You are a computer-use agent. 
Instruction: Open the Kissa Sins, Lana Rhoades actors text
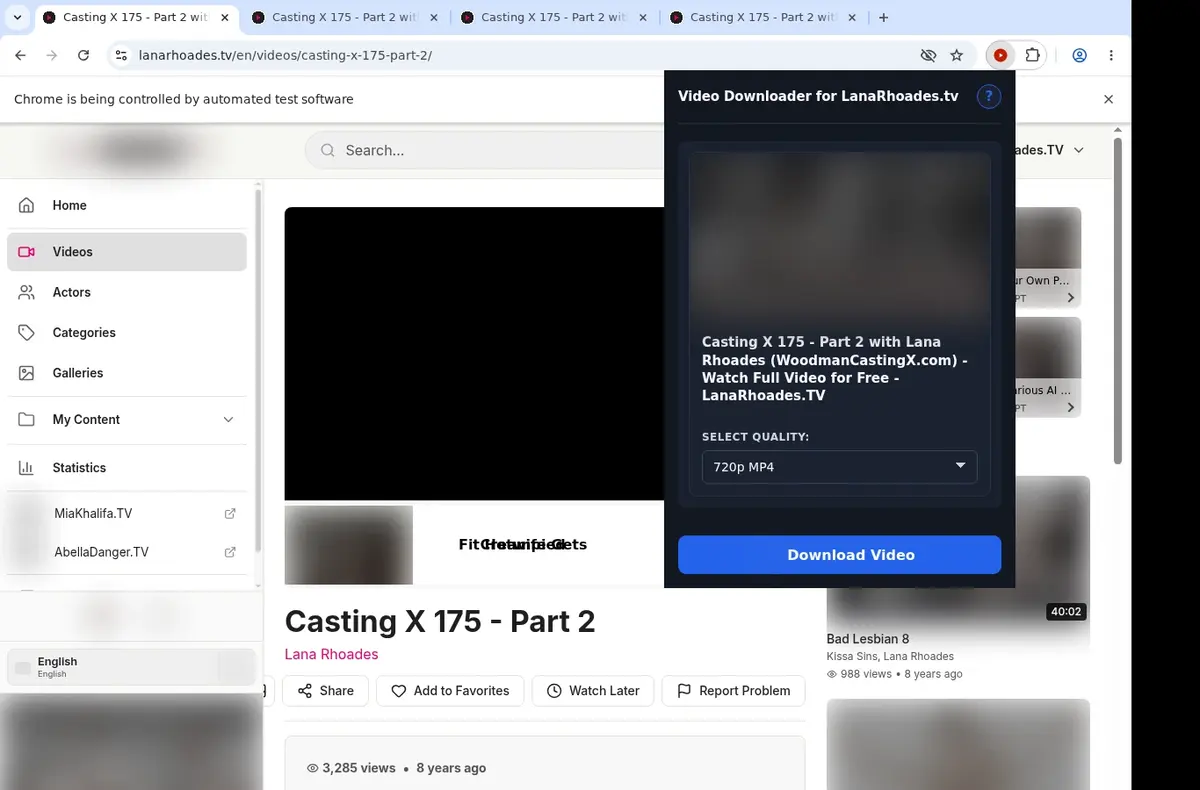pos(890,657)
